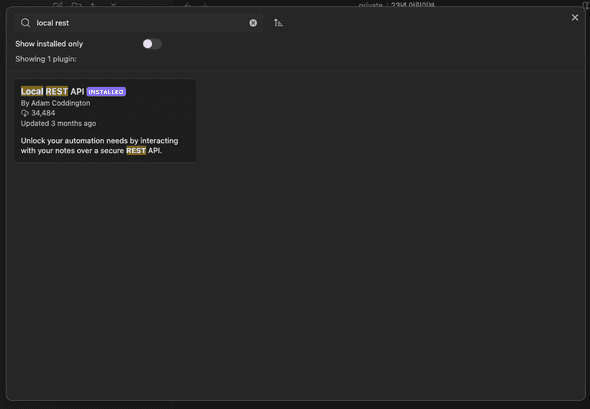Click the download count cloud icon
590x409 pixels.
(25, 113)
